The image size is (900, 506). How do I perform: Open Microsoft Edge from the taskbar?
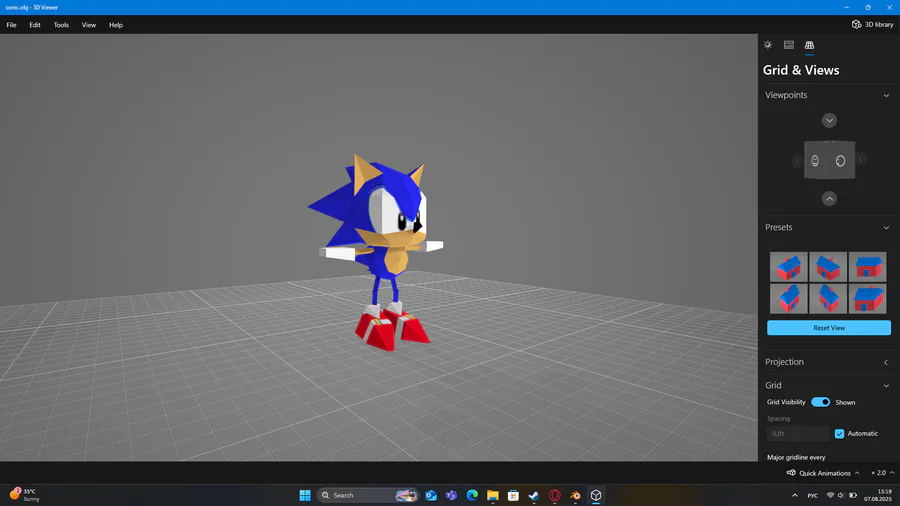tap(472, 495)
